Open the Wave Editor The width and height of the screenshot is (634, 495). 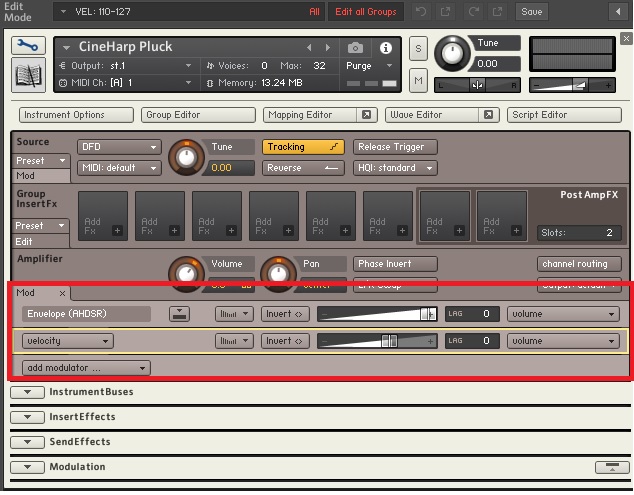coord(432,115)
